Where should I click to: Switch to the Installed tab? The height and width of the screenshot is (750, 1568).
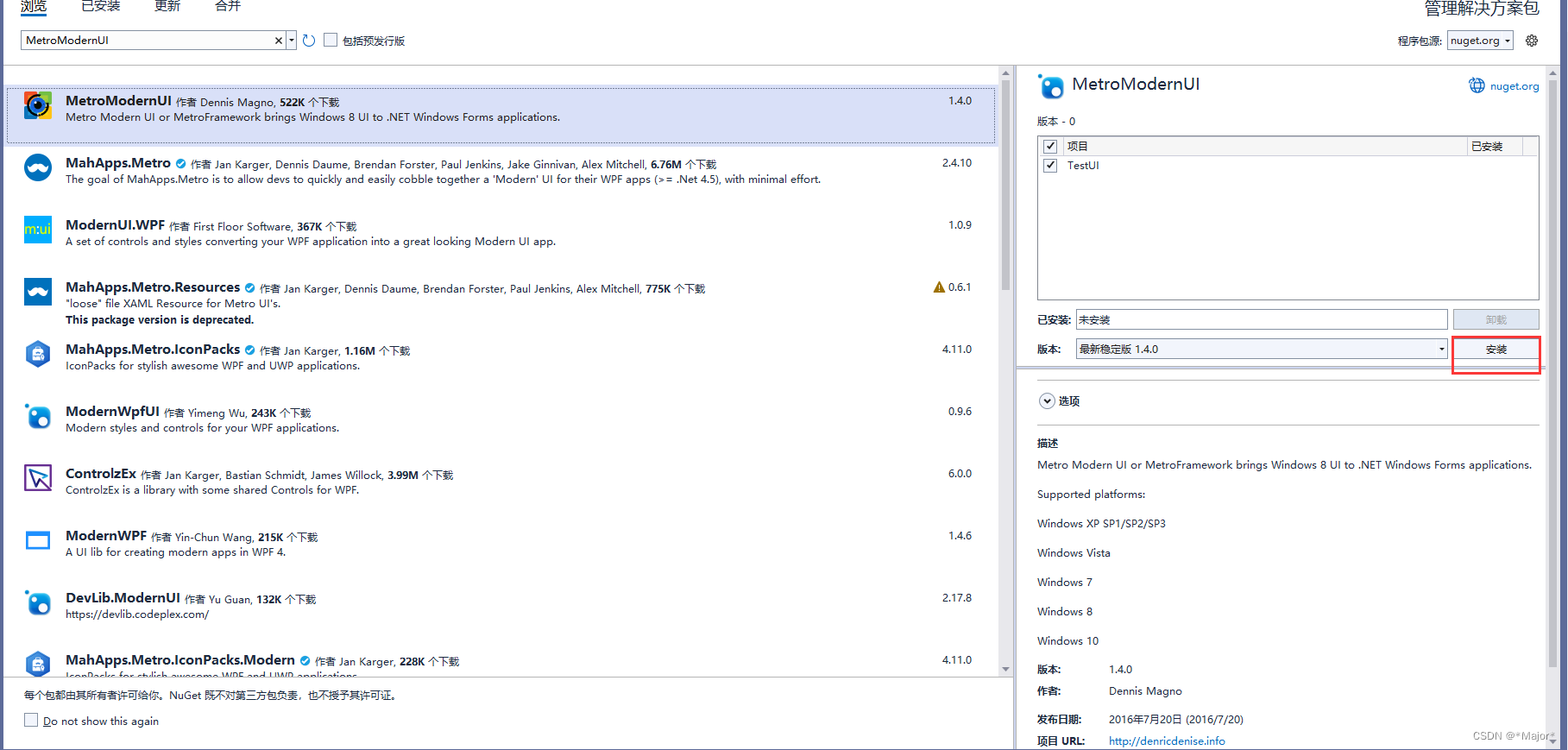pyautogui.click(x=101, y=6)
